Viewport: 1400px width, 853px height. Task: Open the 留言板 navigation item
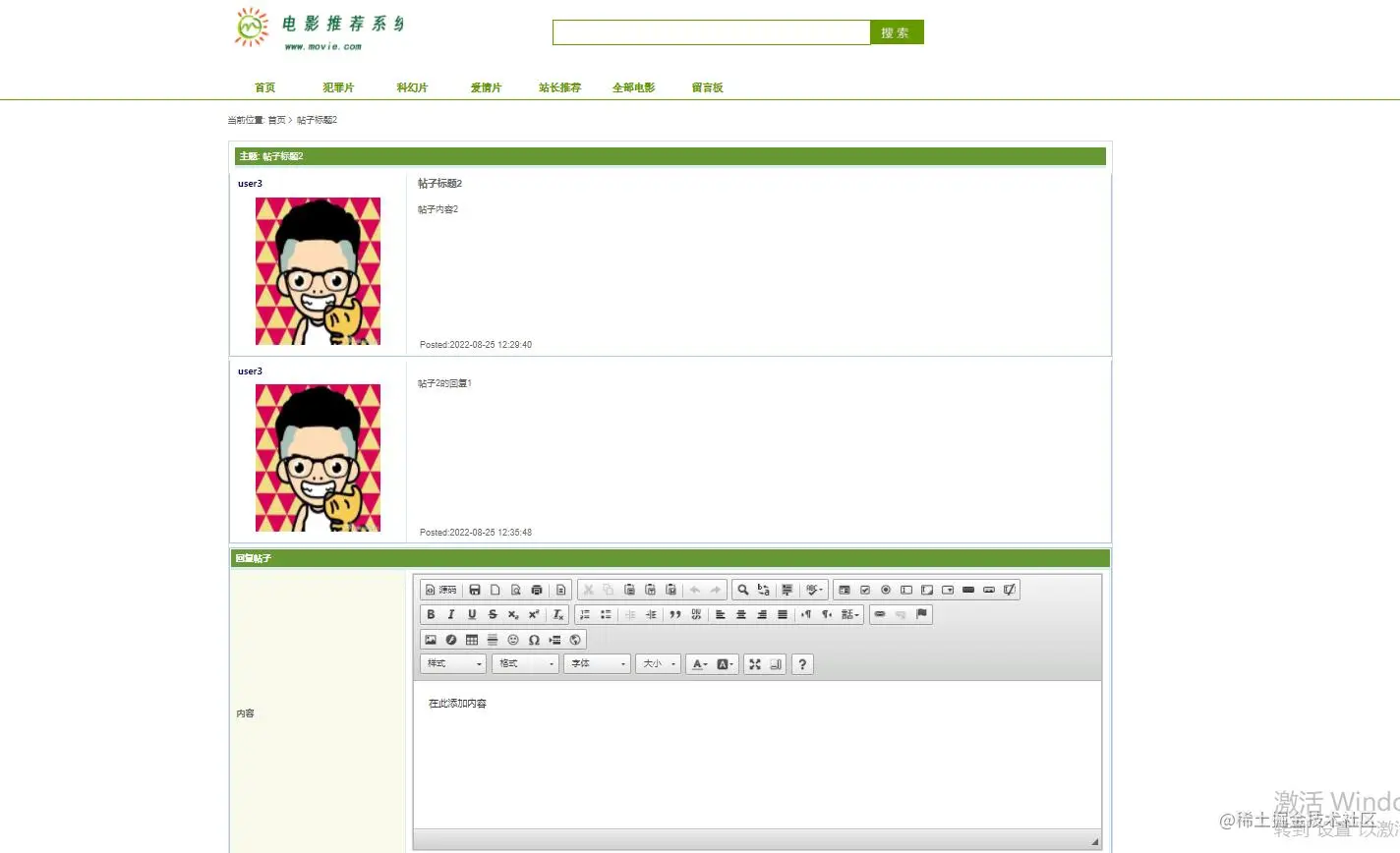click(707, 87)
